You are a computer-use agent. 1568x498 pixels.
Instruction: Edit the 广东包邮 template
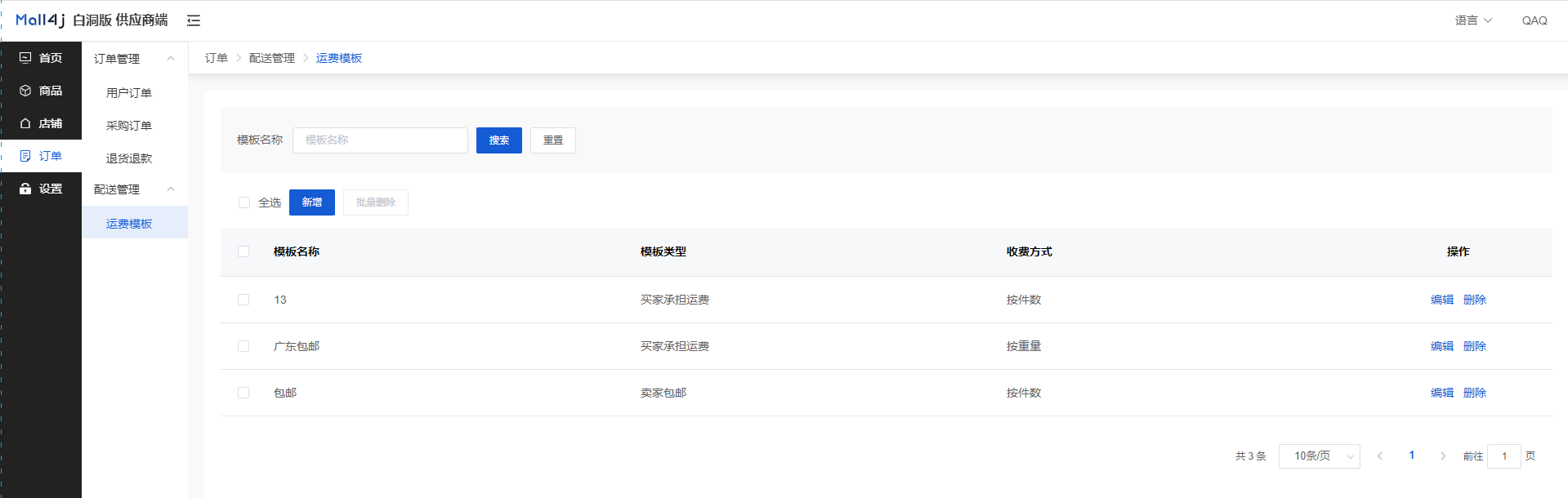pos(1442,346)
